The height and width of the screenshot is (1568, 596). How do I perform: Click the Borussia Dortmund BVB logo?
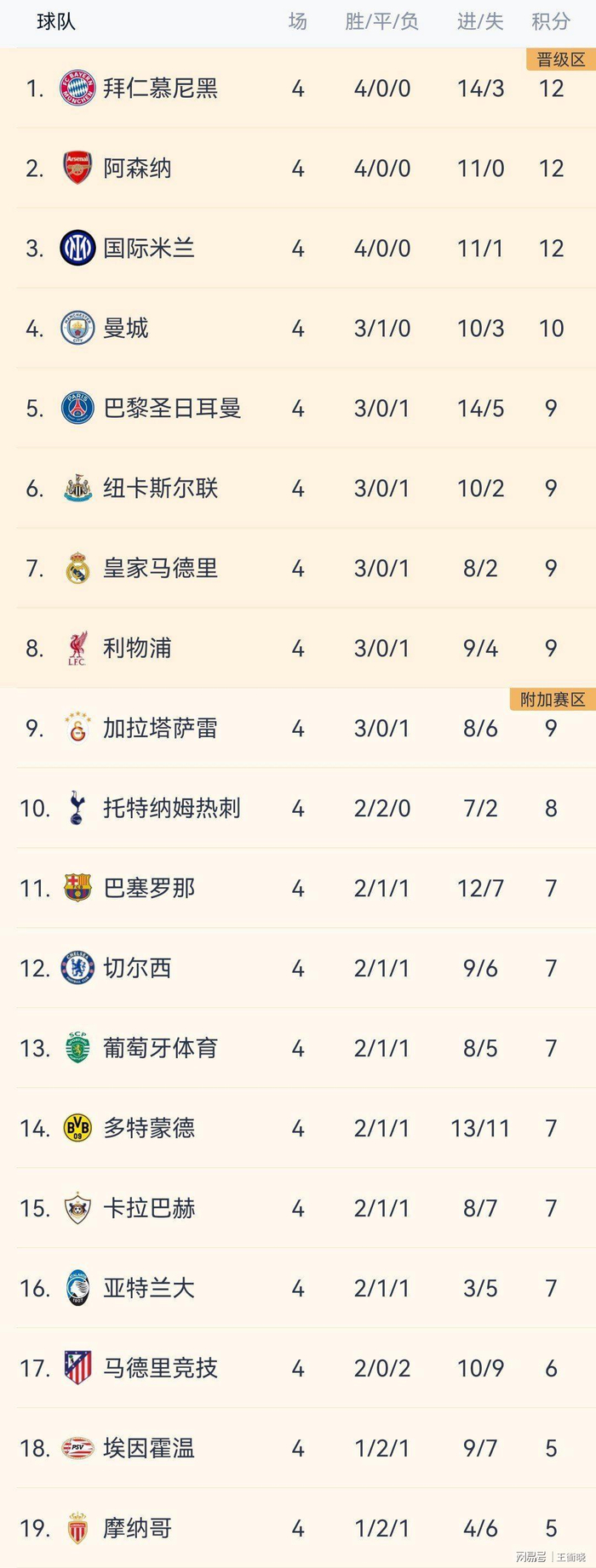click(x=77, y=1129)
